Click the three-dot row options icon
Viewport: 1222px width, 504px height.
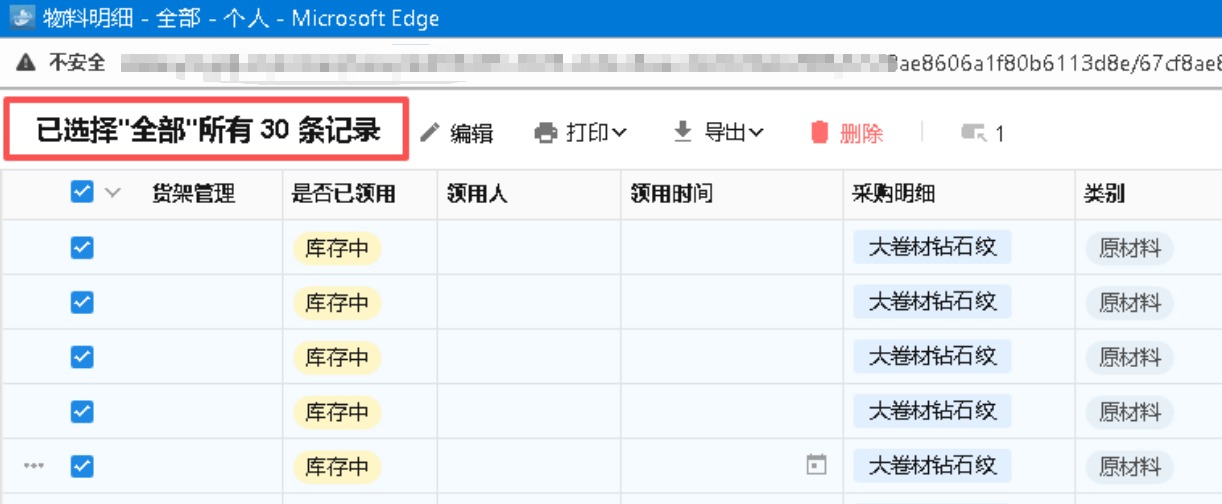(x=35, y=466)
